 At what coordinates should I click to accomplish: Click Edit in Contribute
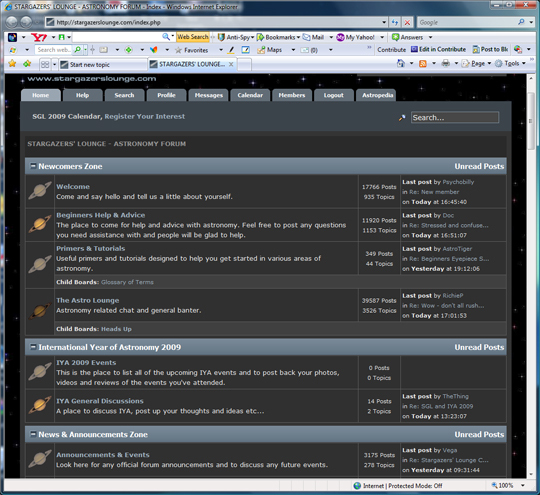click(438, 49)
